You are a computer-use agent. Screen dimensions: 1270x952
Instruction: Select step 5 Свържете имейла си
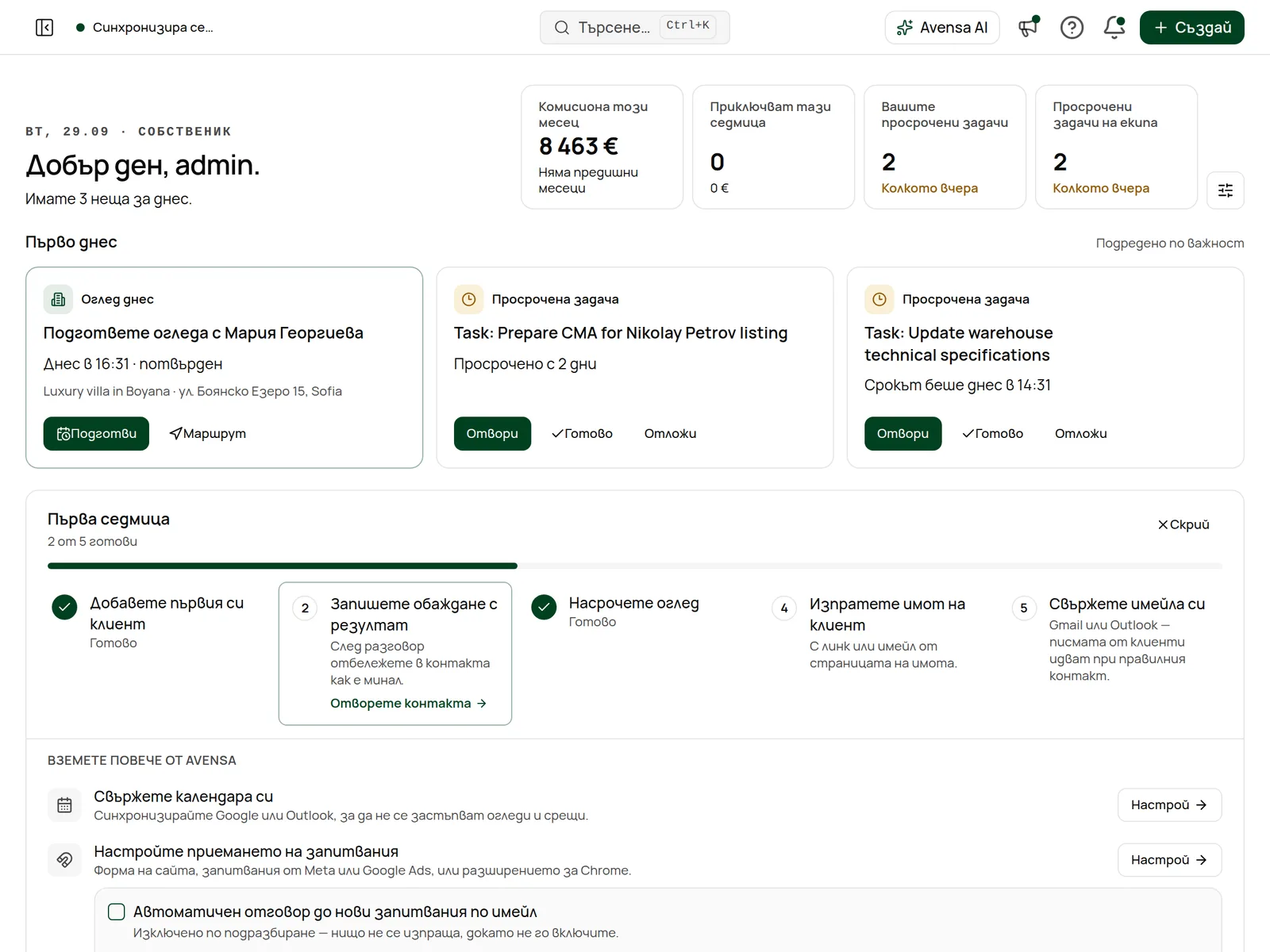1114,639
